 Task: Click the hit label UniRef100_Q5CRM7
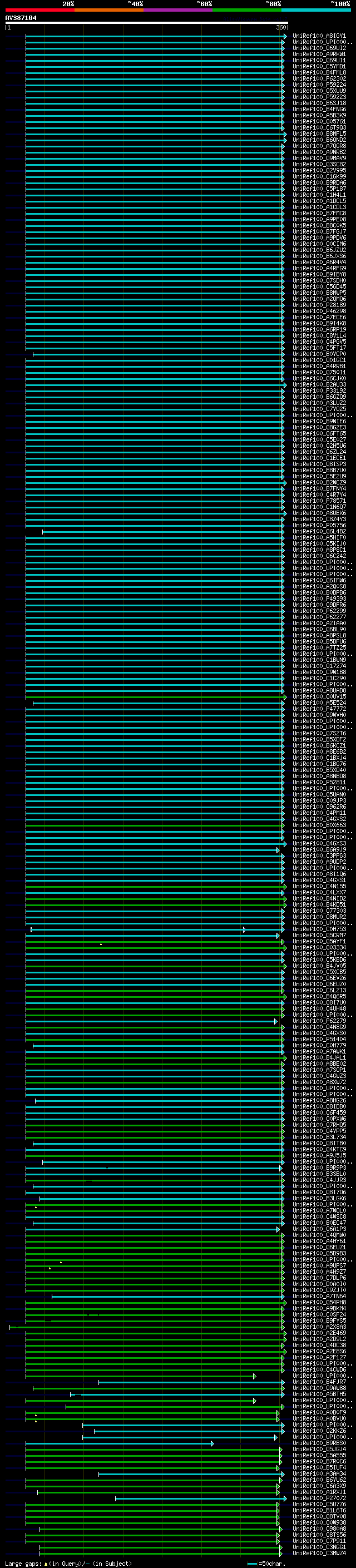[319, 936]
